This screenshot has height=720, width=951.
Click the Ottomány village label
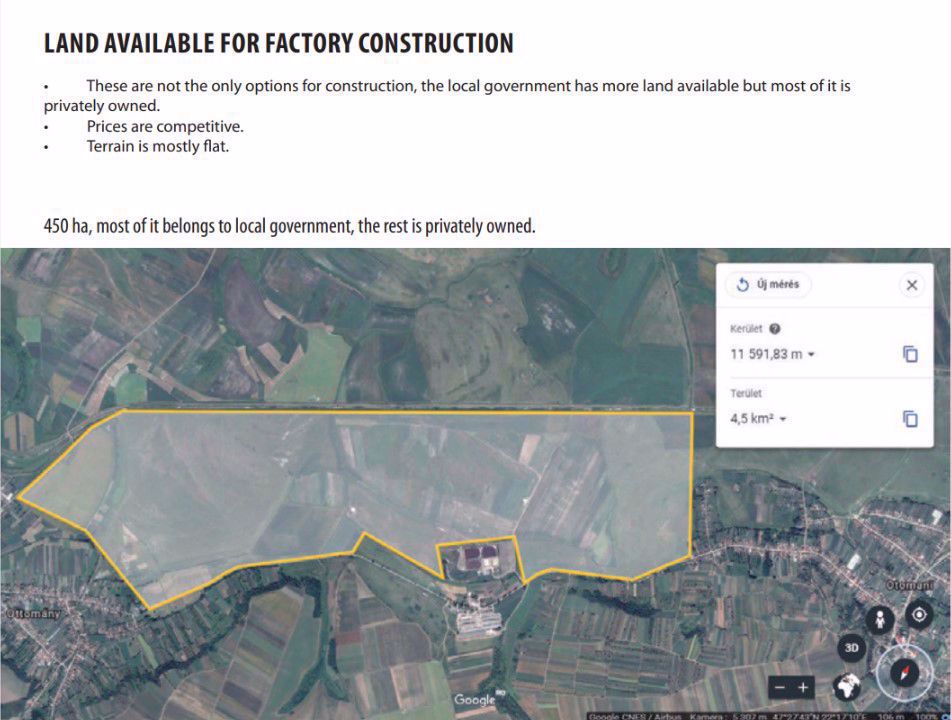point(33,613)
